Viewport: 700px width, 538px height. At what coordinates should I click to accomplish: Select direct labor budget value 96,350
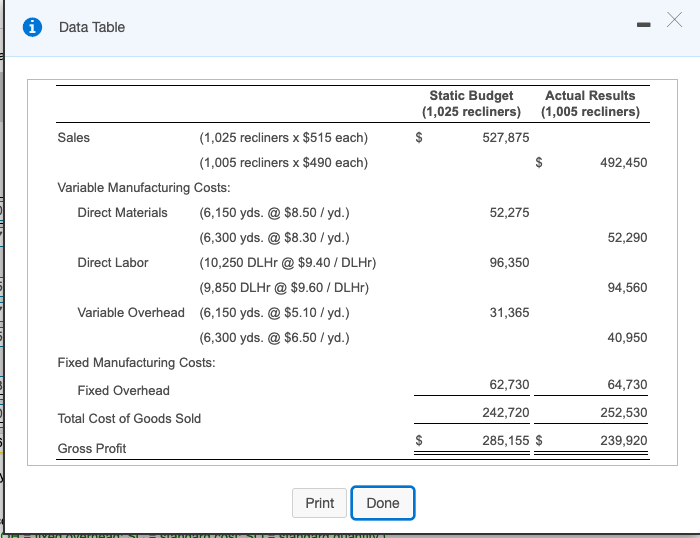tap(509, 263)
